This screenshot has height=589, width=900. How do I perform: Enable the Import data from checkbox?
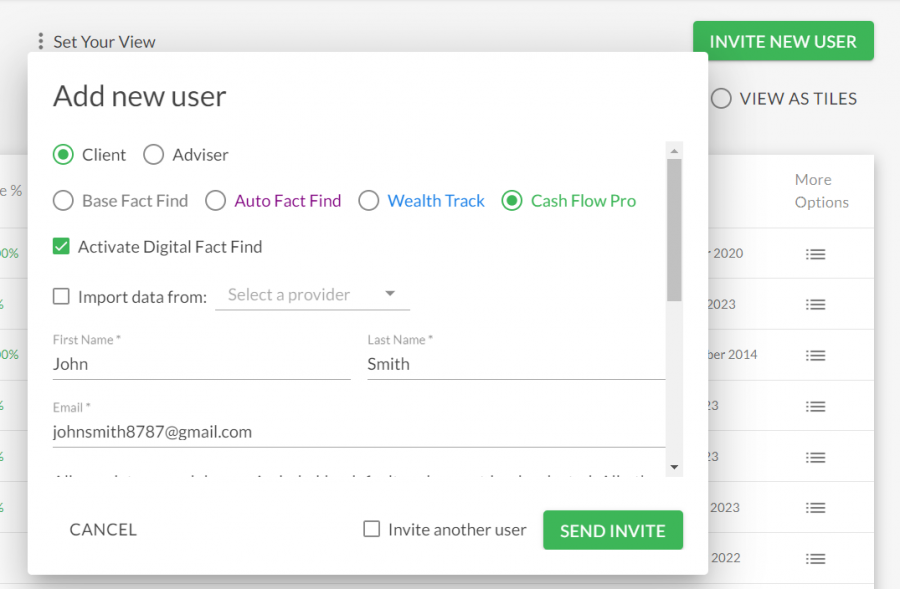coord(61,296)
